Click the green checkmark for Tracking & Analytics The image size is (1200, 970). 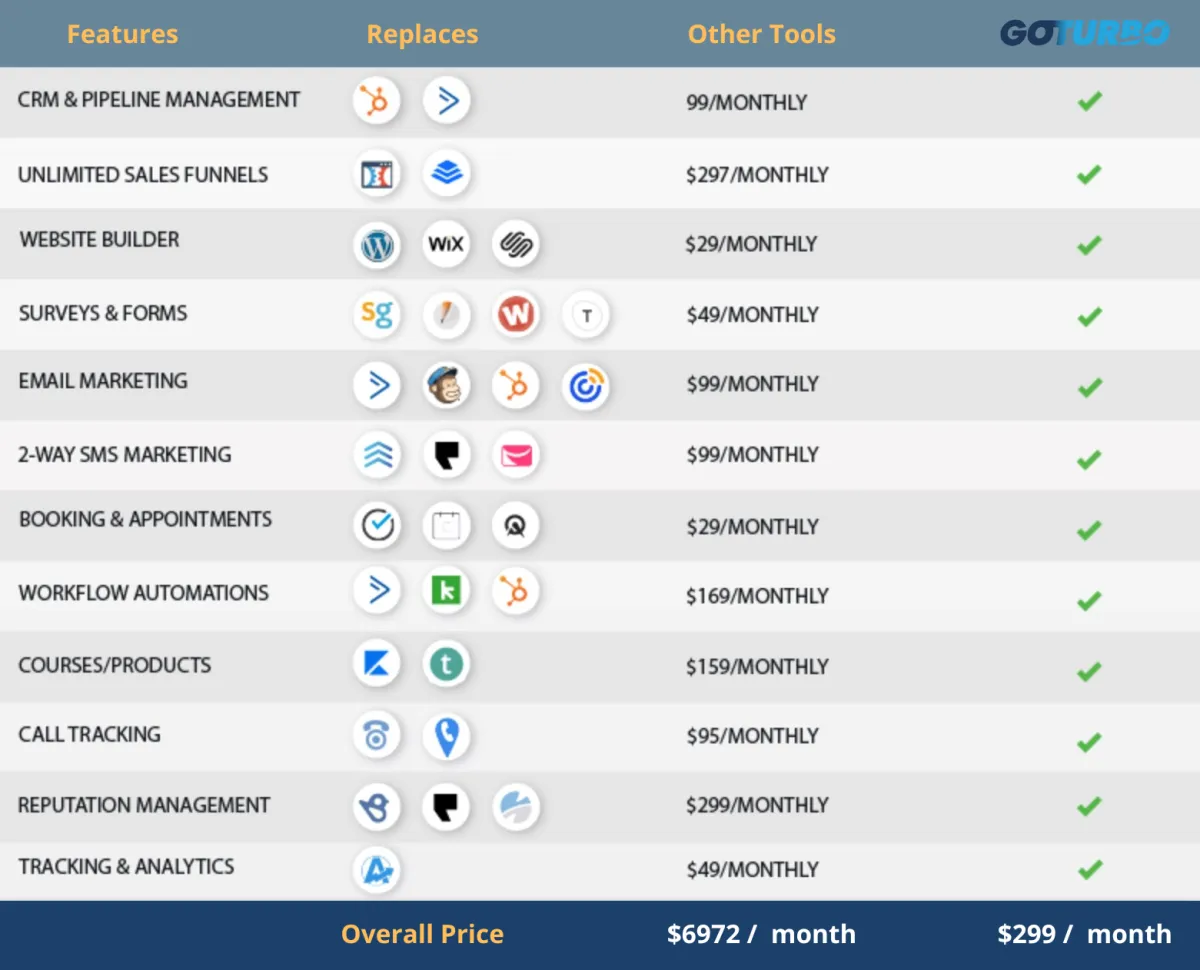(x=1090, y=869)
